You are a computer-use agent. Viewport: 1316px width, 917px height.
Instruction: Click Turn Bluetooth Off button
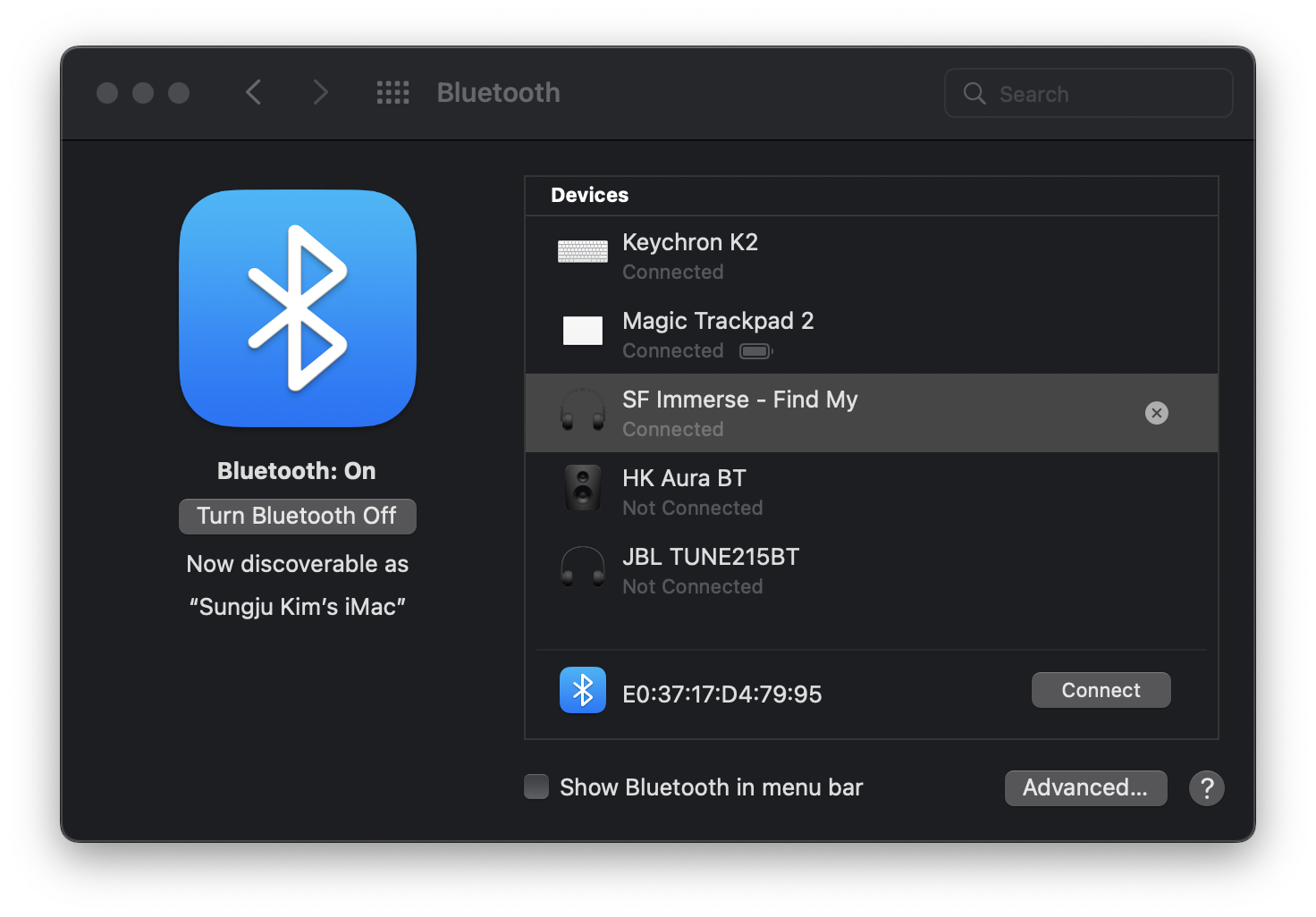(298, 517)
